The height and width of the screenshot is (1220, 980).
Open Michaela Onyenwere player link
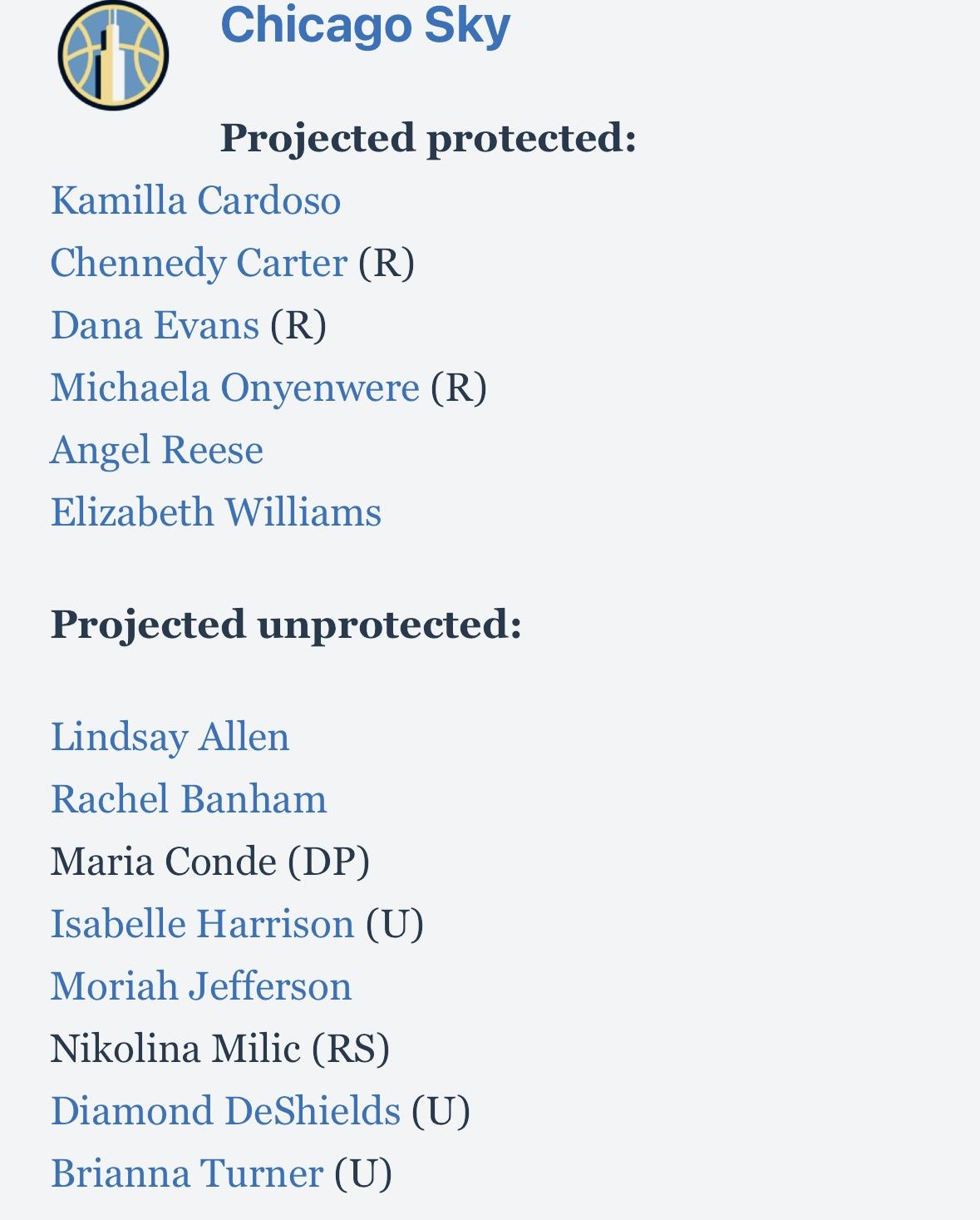235,388
